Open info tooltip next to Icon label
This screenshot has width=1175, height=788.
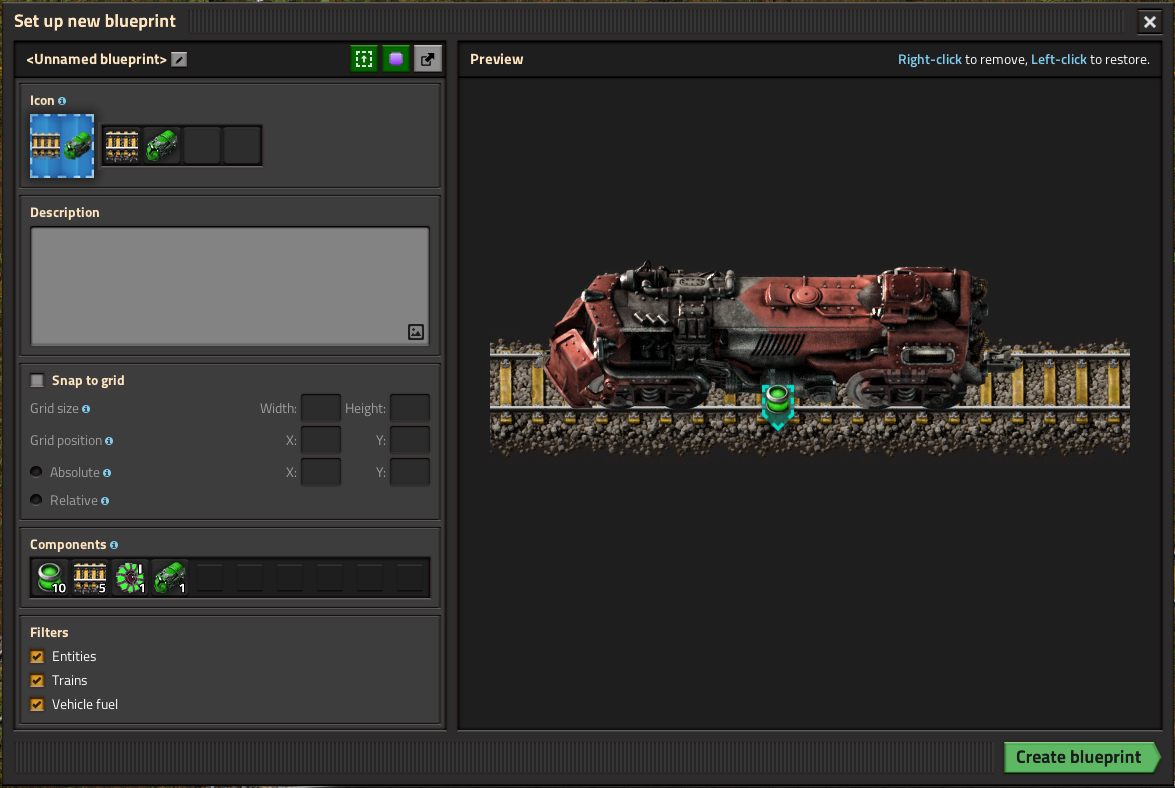click(62, 101)
